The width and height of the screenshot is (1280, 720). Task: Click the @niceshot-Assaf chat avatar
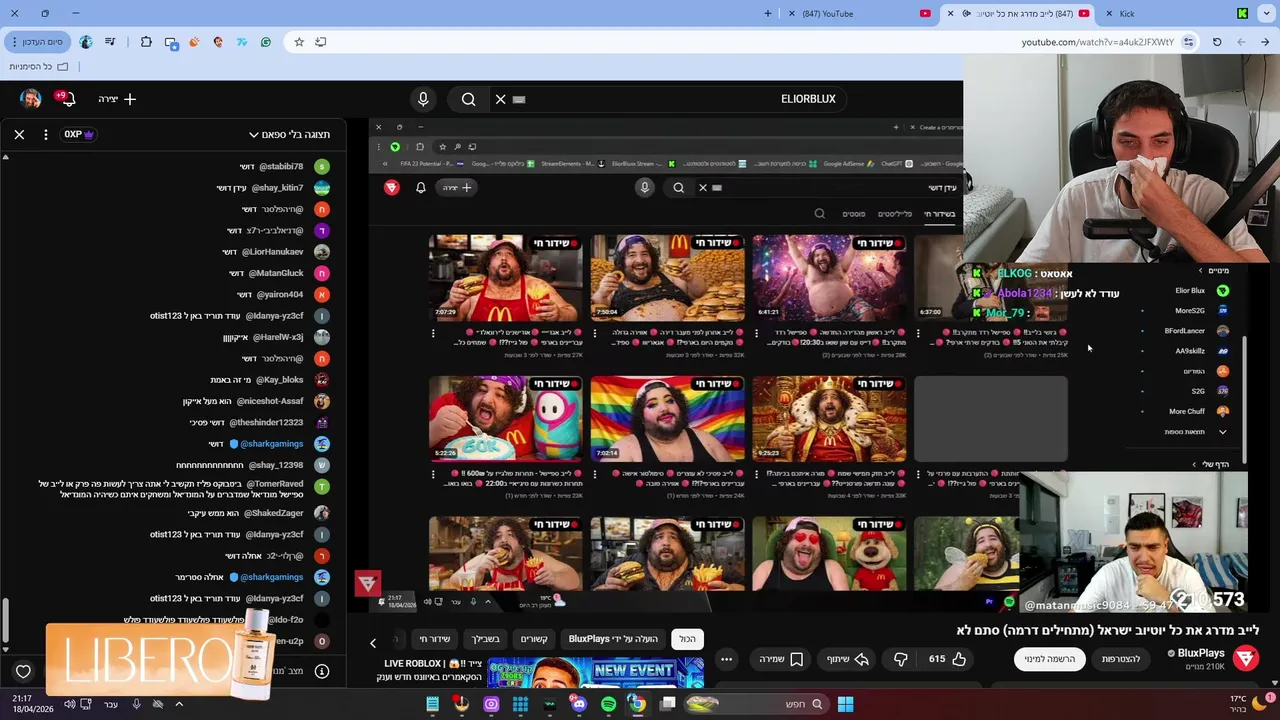[x=322, y=401]
